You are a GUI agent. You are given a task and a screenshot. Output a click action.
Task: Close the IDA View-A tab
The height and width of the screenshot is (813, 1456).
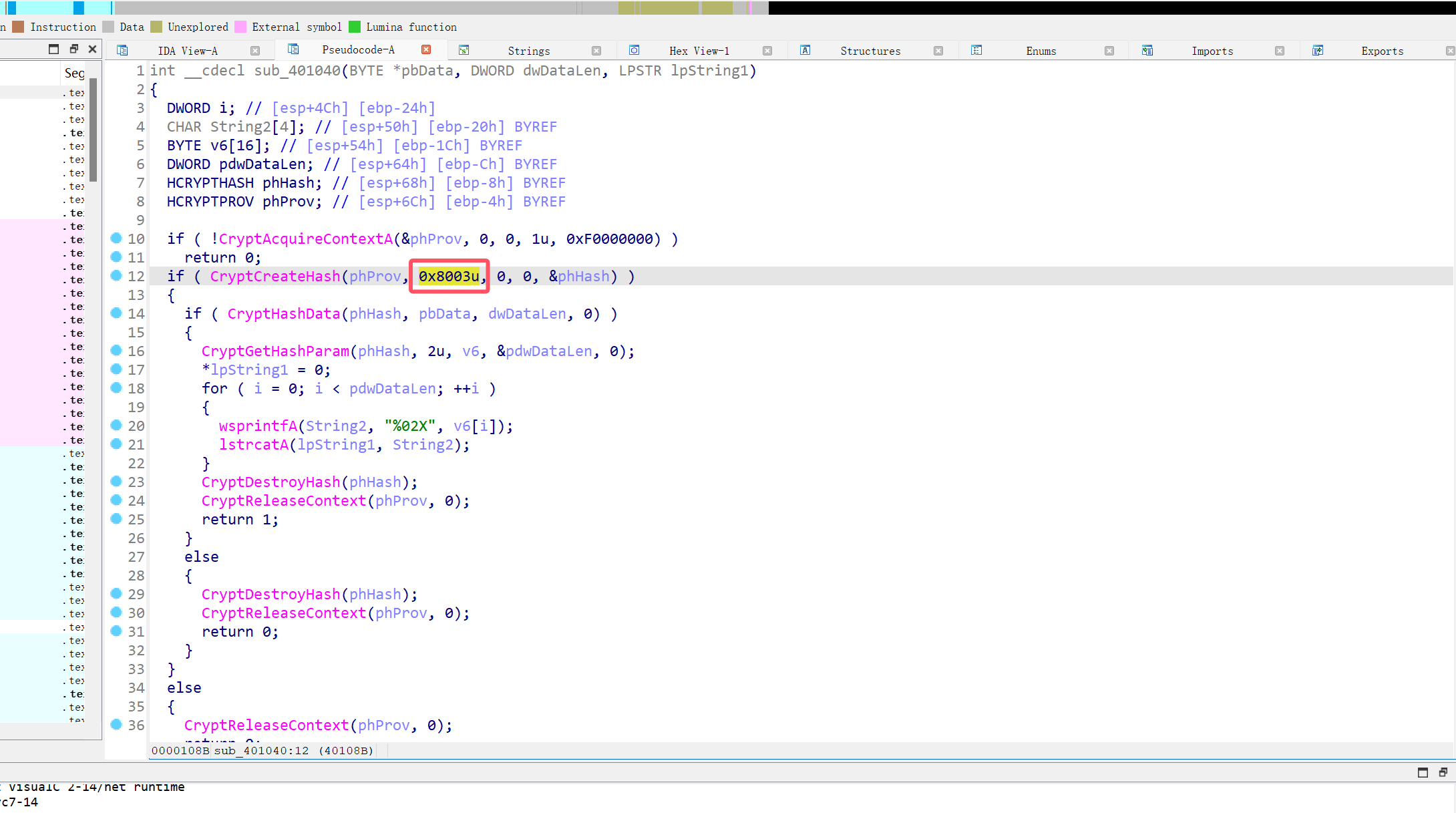[255, 51]
